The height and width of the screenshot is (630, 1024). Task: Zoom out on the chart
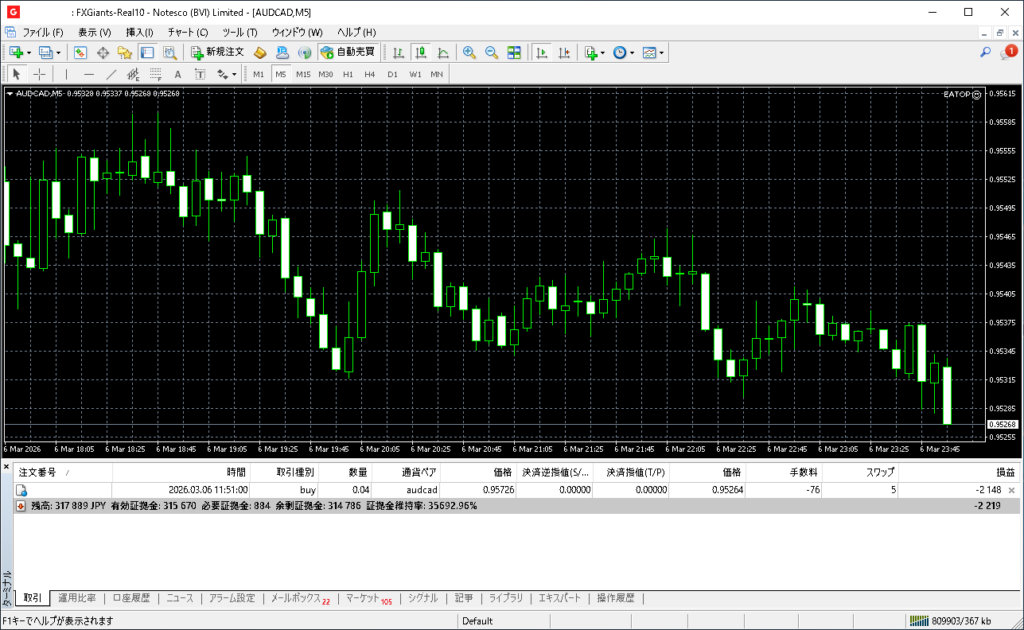click(491, 52)
